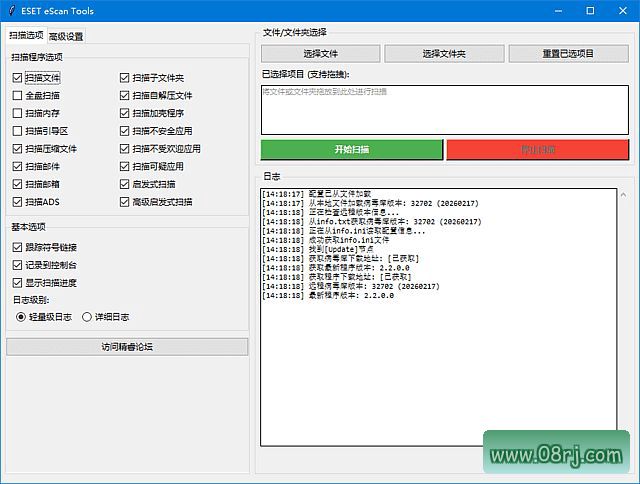Select the 扫描选项 tab
The height and width of the screenshot is (484, 640).
pos(26,36)
